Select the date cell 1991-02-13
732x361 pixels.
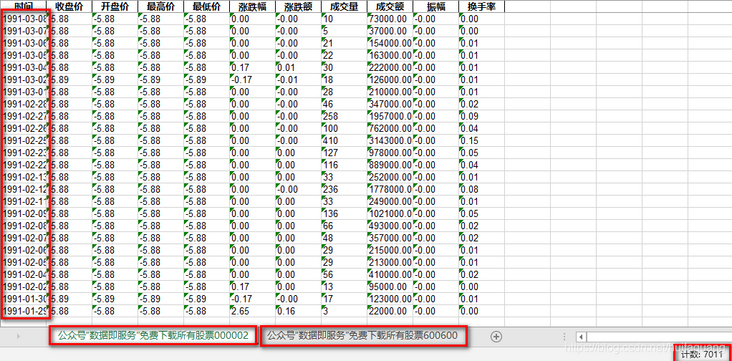pos(24,177)
